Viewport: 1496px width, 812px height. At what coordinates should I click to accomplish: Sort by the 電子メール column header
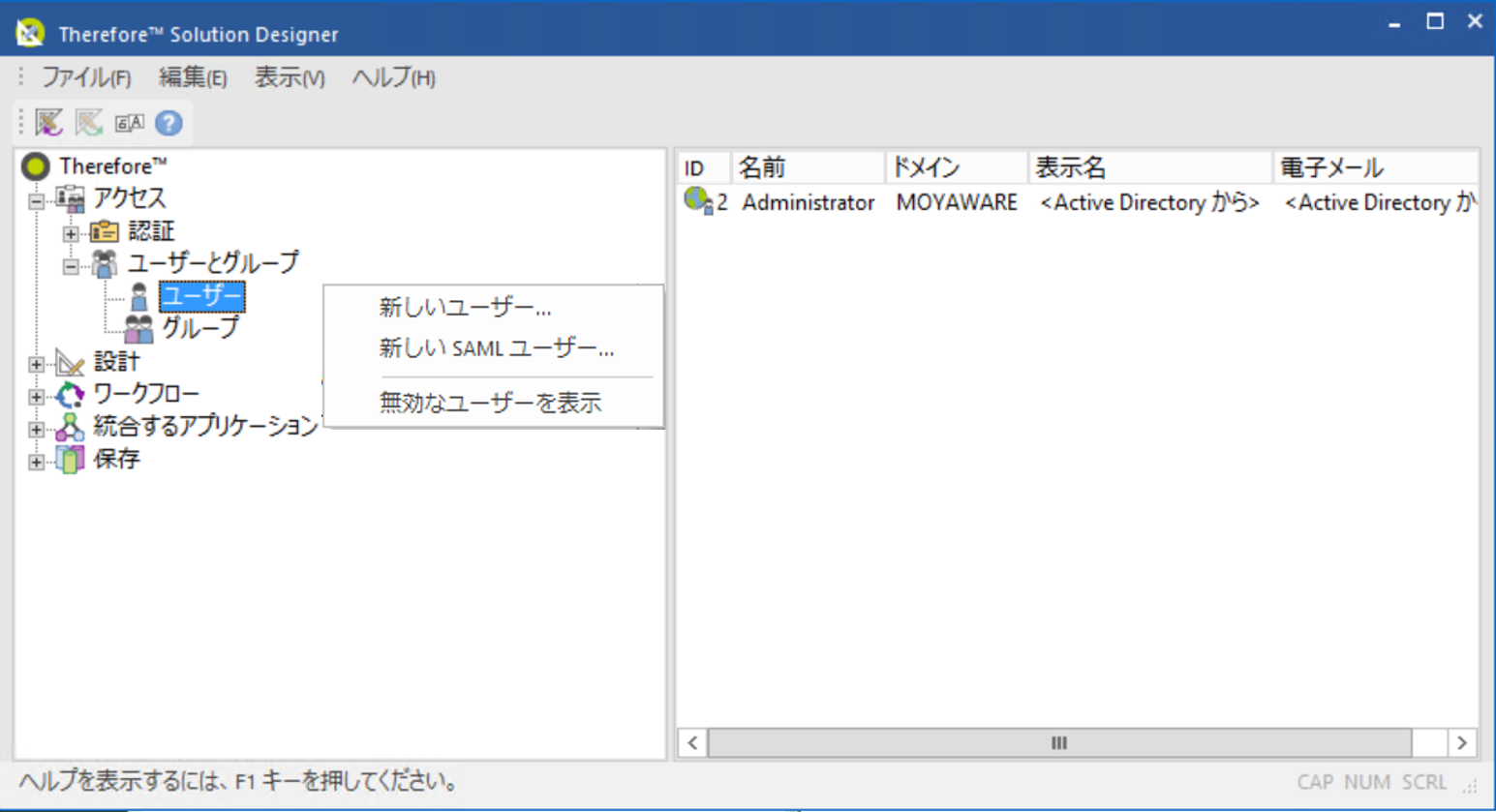[1376, 167]
